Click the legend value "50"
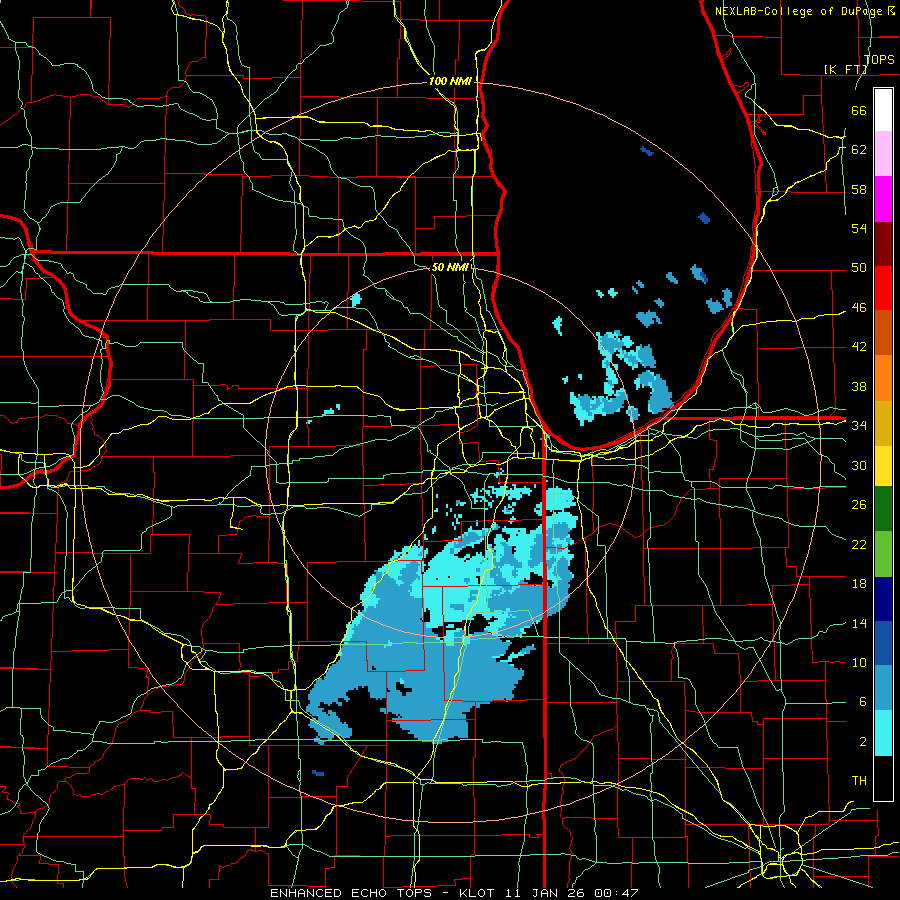 pyautogui.click(x=859, y=267)
